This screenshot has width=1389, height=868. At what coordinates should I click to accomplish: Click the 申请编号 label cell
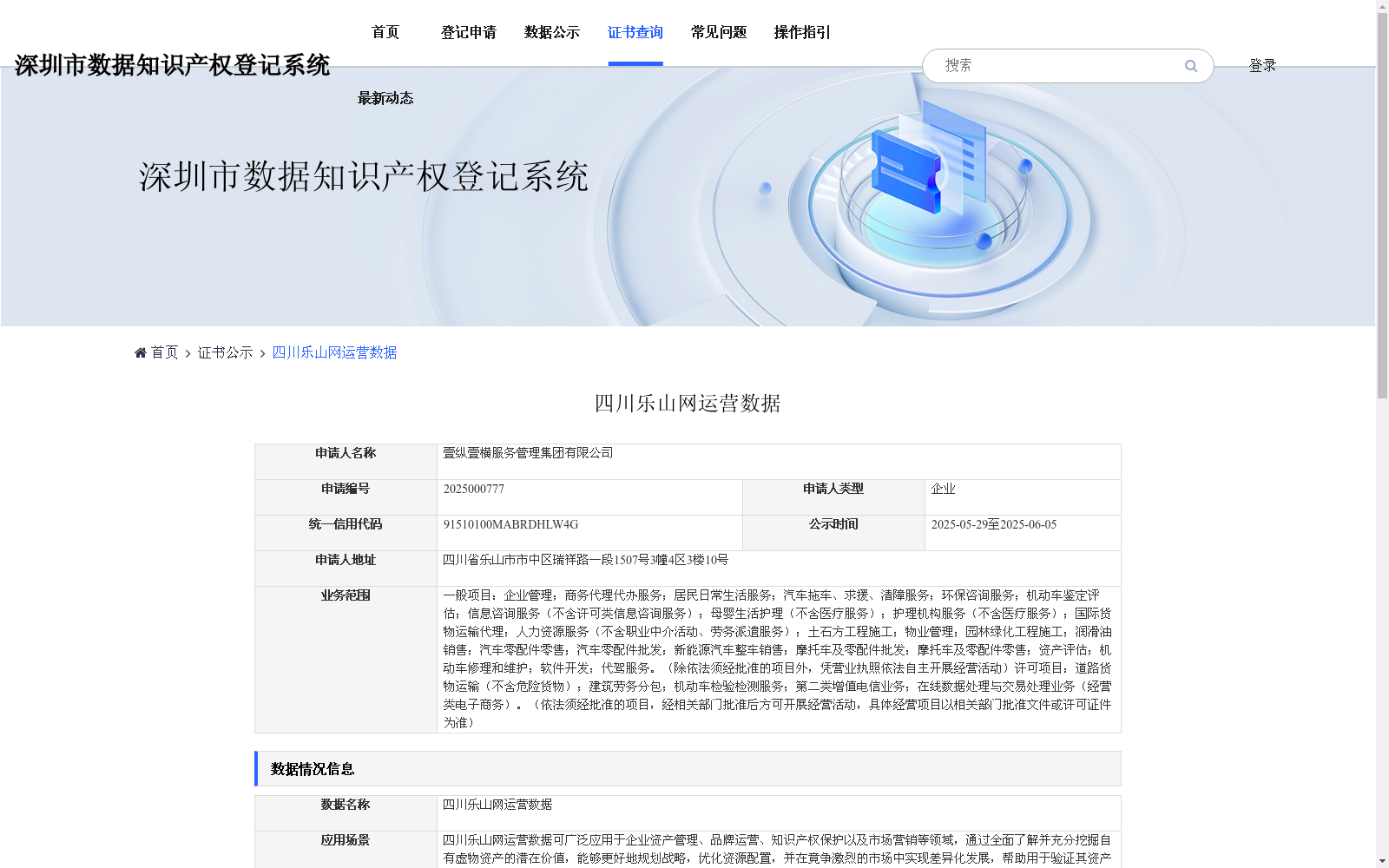(x=346, y=497)
